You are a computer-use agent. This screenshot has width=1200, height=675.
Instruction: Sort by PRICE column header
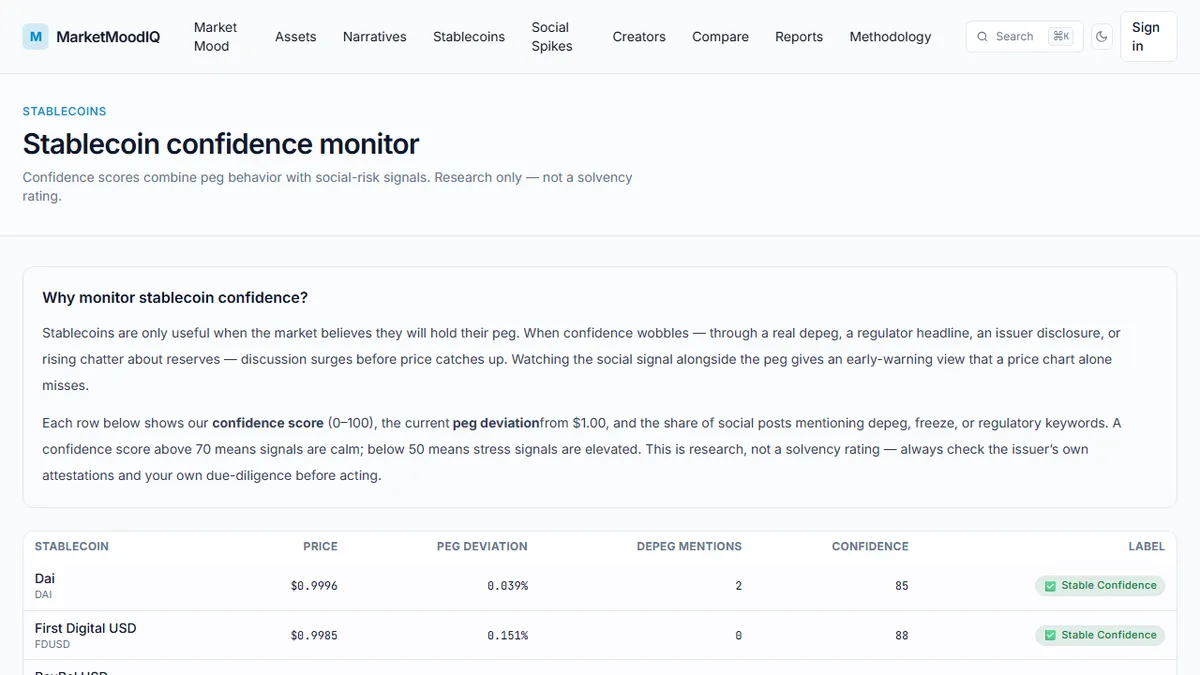(320, 547)
